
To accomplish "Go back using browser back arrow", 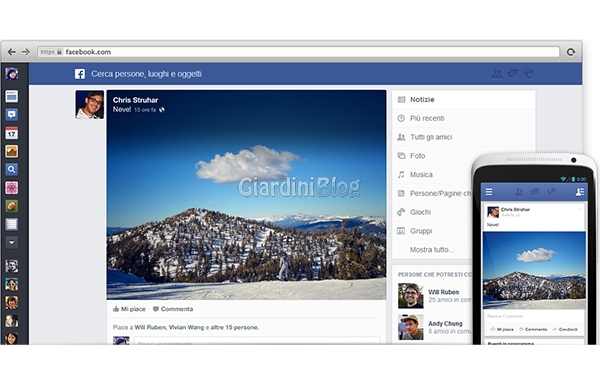I will (x=11, y=52).
